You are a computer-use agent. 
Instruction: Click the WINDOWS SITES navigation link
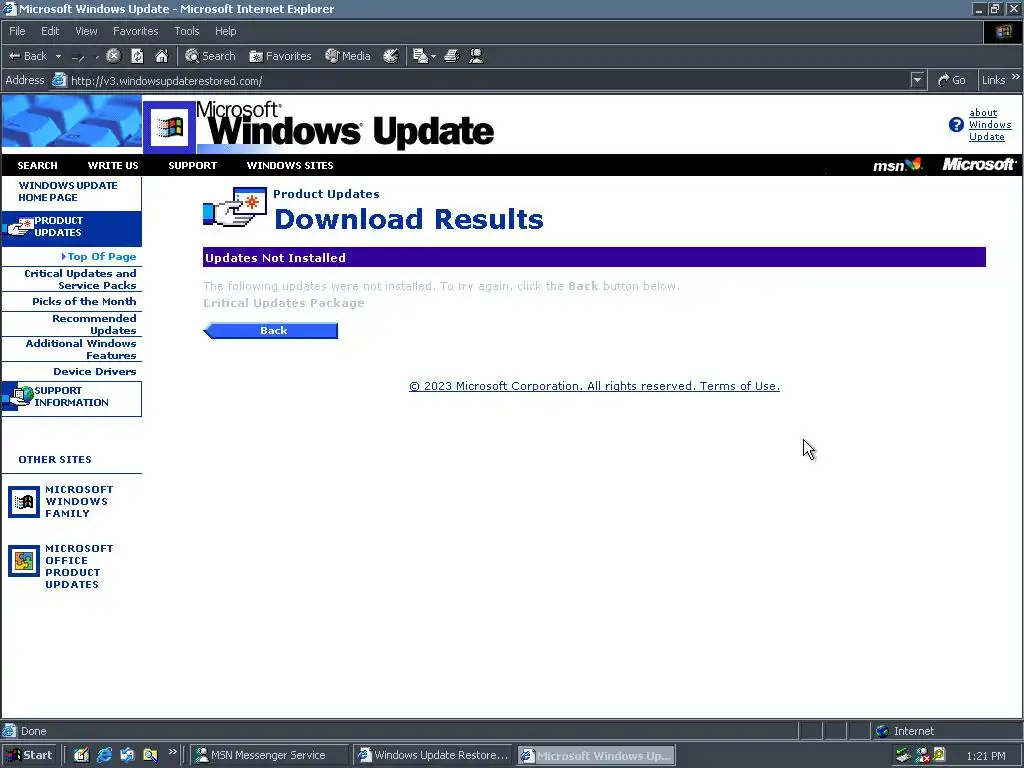290,165
